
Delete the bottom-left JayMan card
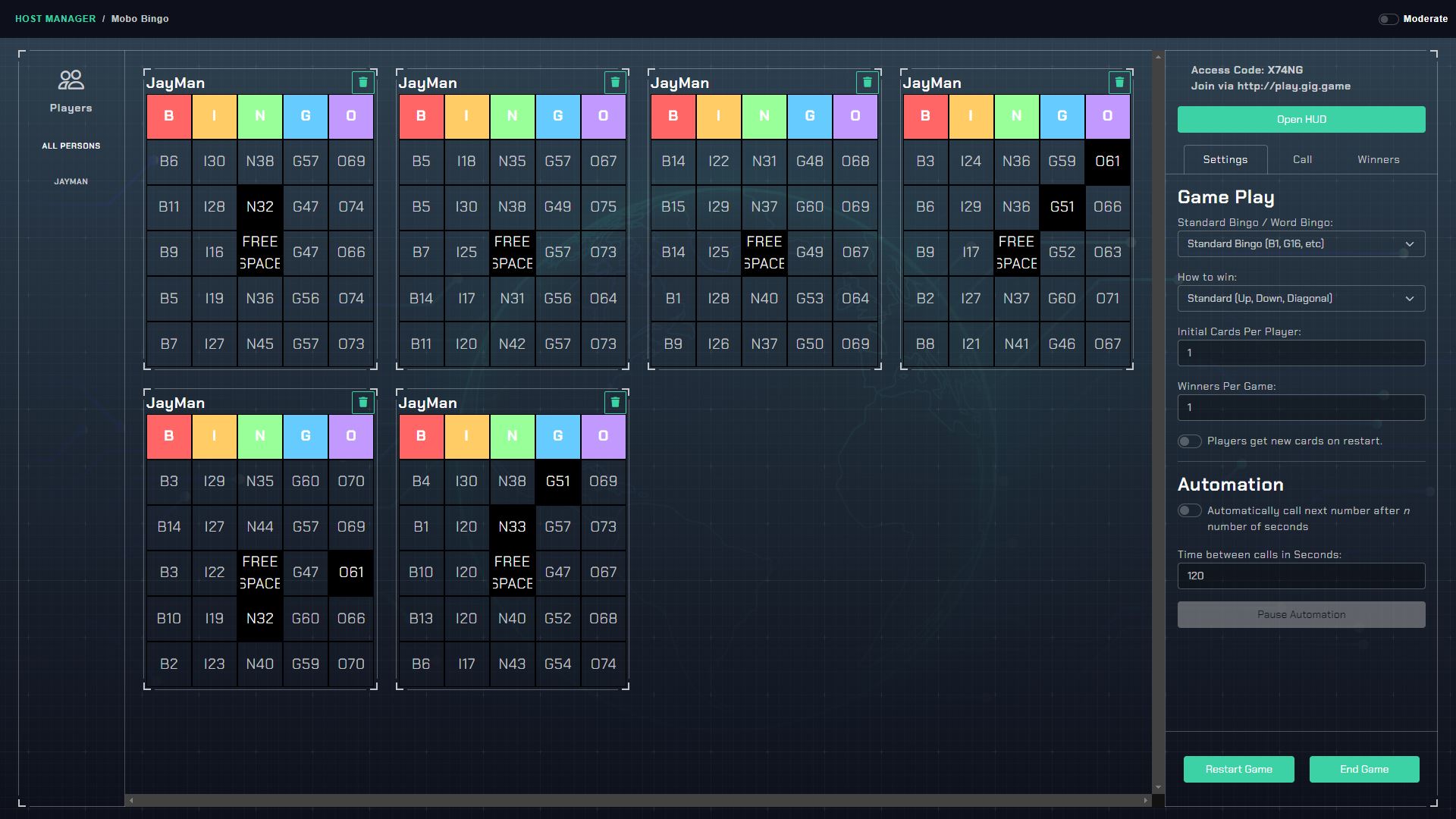coord(362,403)
